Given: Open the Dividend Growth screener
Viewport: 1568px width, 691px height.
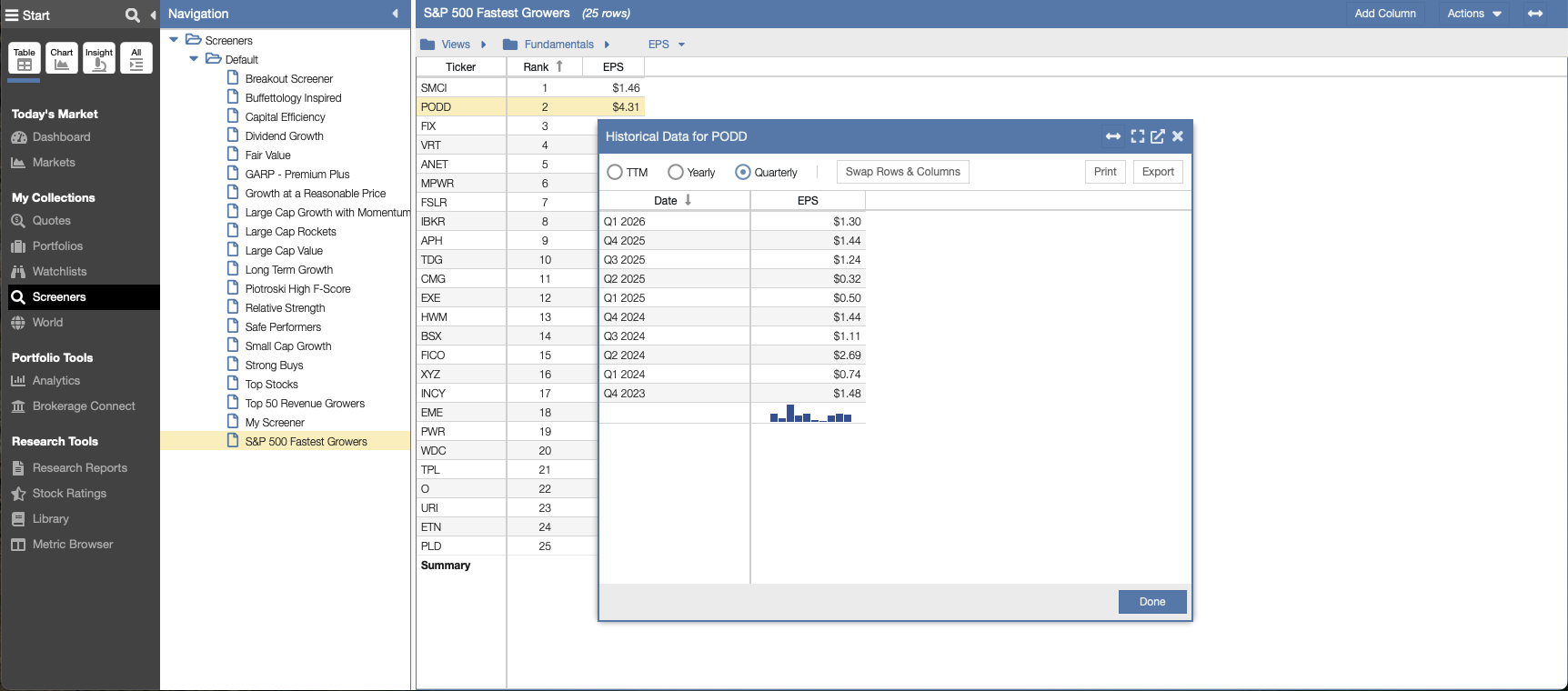Looking at the screenshot, I should point(285,136).
